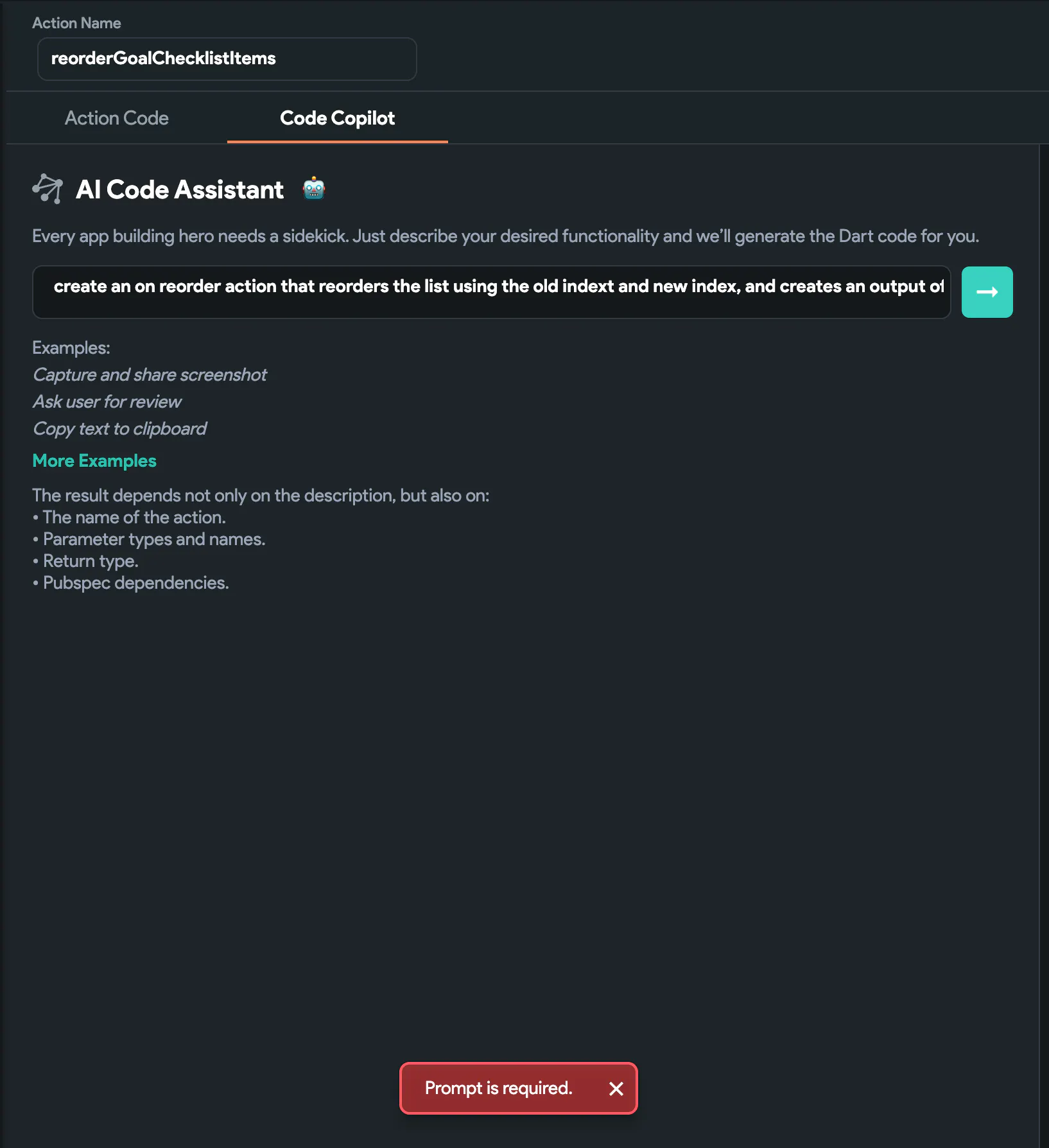This screenshot has height=1148, width=1049.
Task: Click the 'Action Name' label
Action: pyautogui.click(x=76, y=23)
